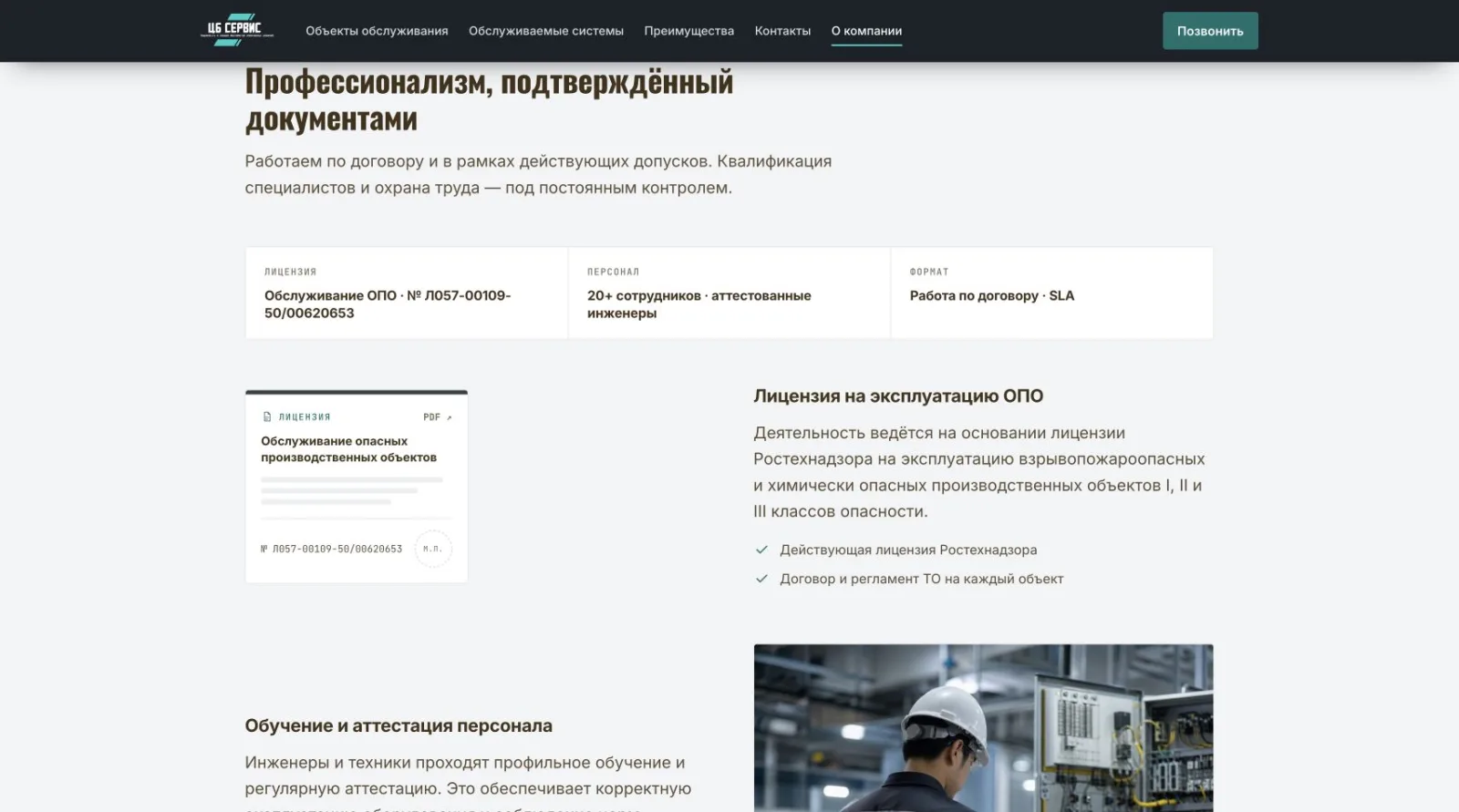This screenshot has height=812, width=1459.
Task: Click the paragraph starting Работаем по договору
Action: [x=538, y=174]
